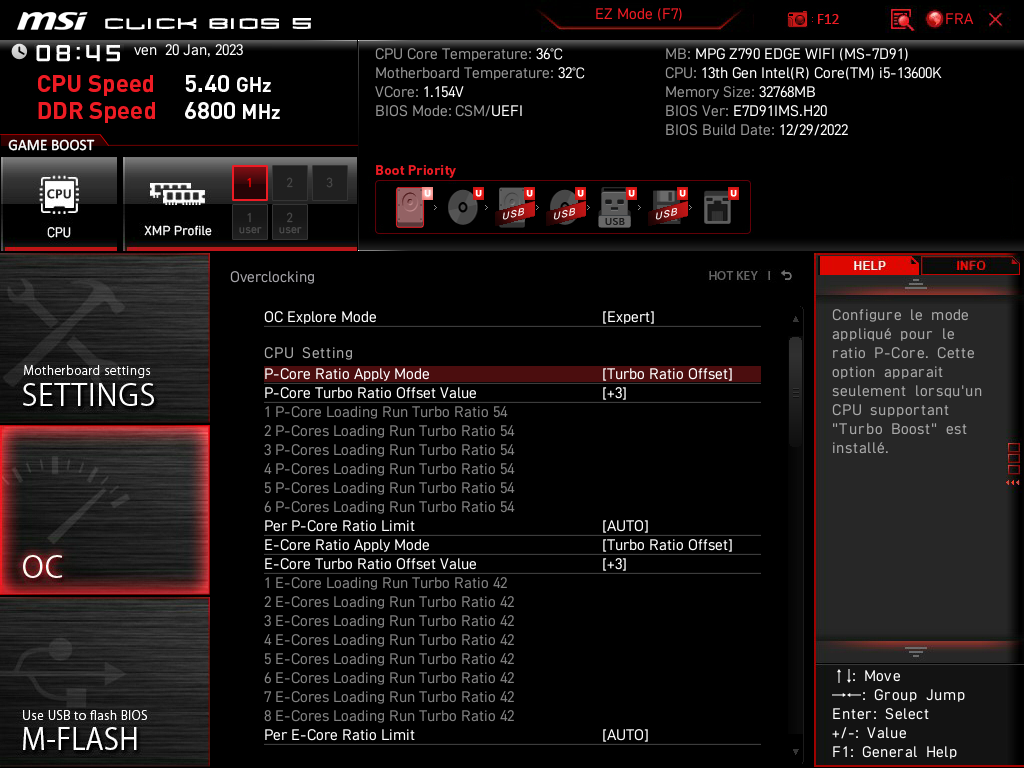The height and width of the screenshot is (768, 1024).
Task: Select the optical drive boot device icon
Action: 464,207
